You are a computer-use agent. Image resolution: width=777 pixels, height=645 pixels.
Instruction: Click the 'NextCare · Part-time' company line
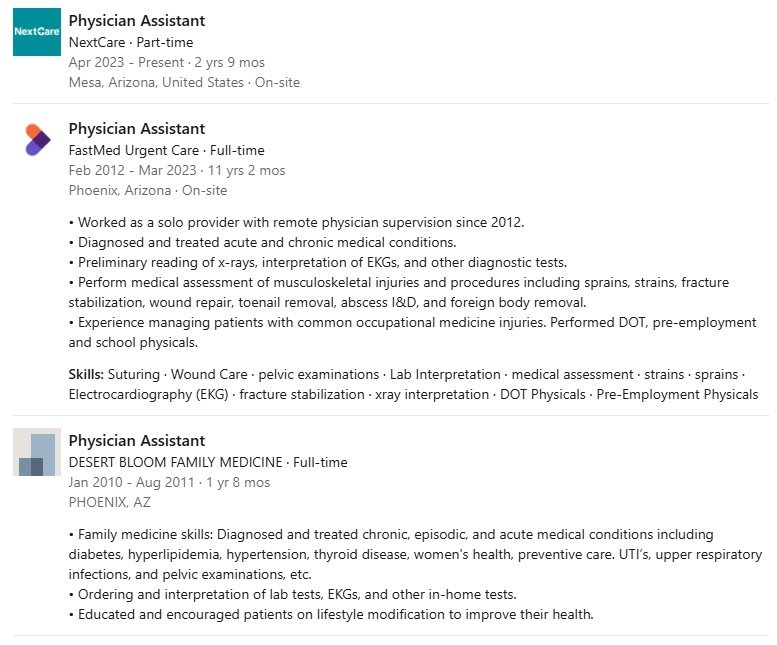(130, 42)
